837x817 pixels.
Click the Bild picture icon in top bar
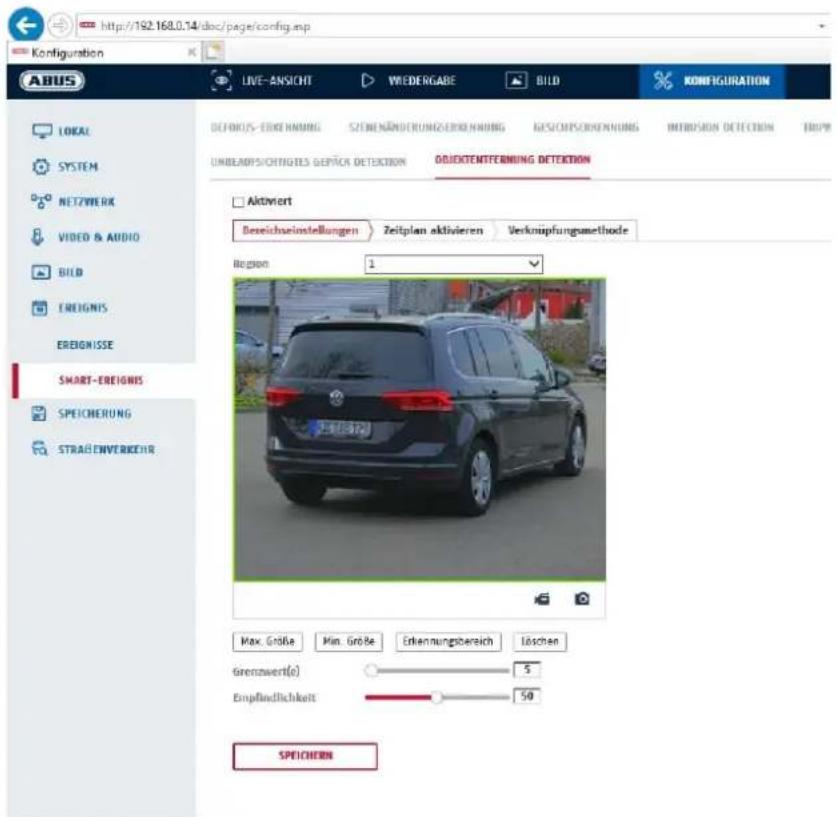(516, 81)
